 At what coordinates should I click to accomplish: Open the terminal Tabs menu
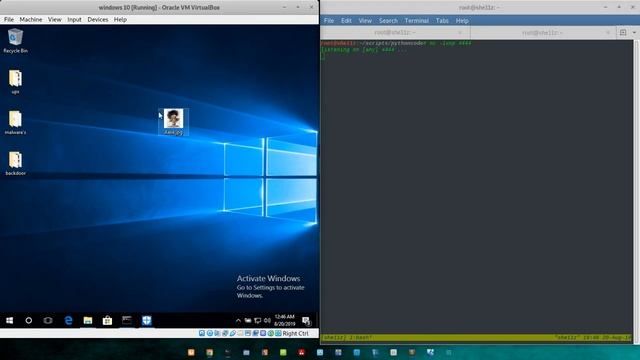pos(442,20)
